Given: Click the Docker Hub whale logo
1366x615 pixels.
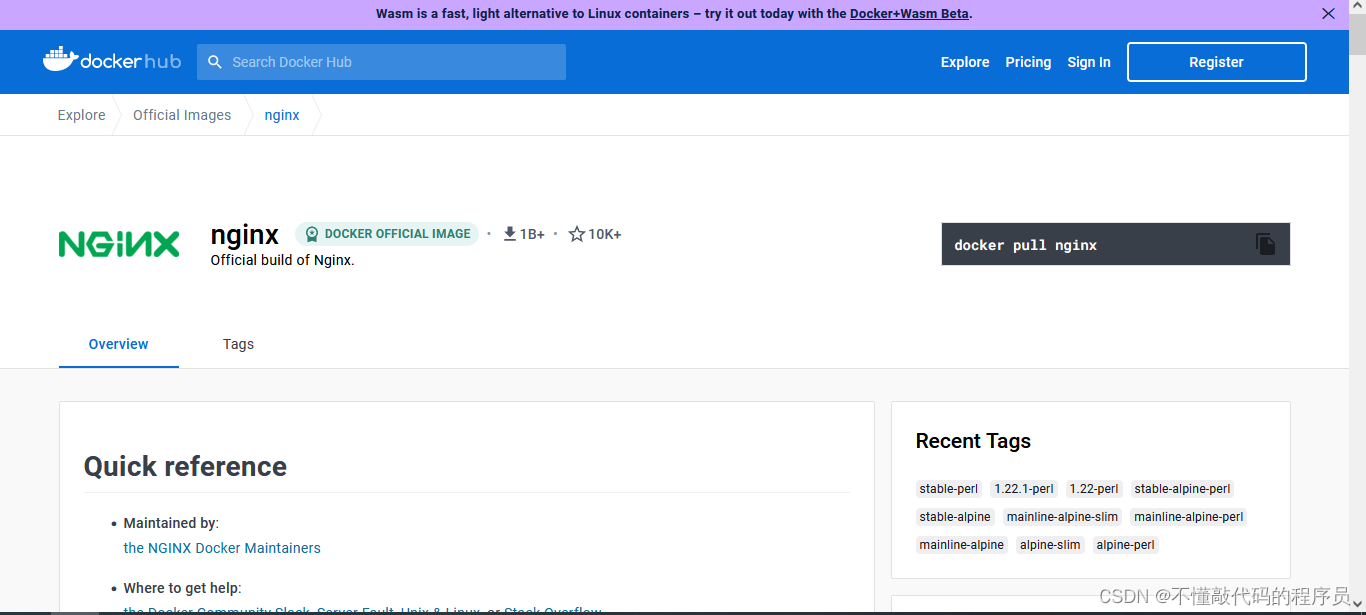Looking at the screenshot, I should pyautogui.click(x=60, y=59).
